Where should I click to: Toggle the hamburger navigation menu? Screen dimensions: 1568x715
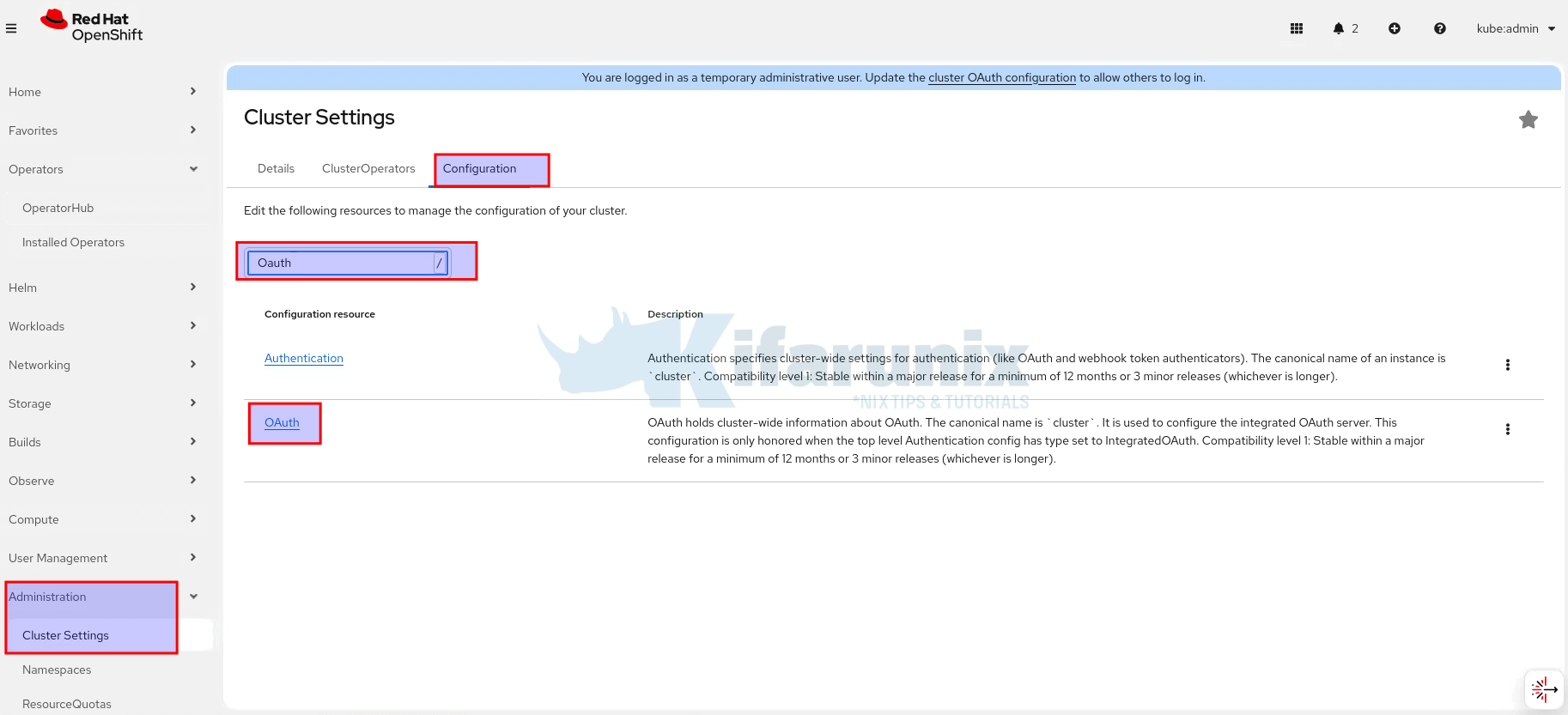tap(11, 28)
